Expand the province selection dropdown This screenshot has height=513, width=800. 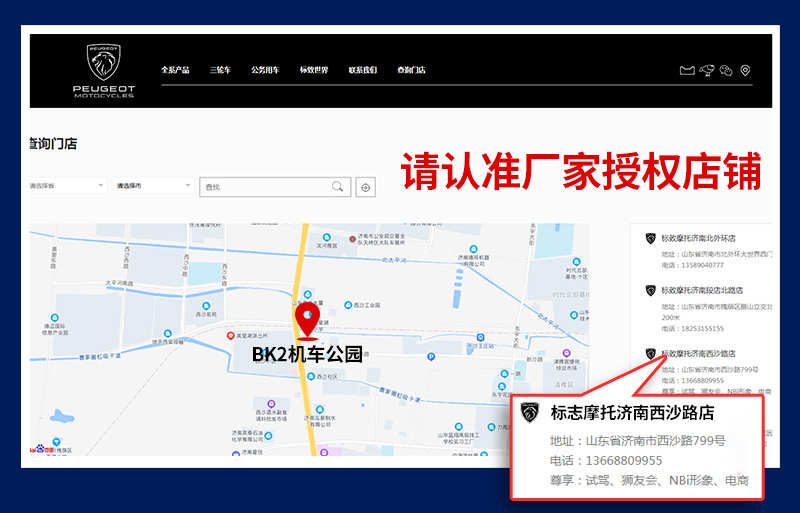(66, 186)
